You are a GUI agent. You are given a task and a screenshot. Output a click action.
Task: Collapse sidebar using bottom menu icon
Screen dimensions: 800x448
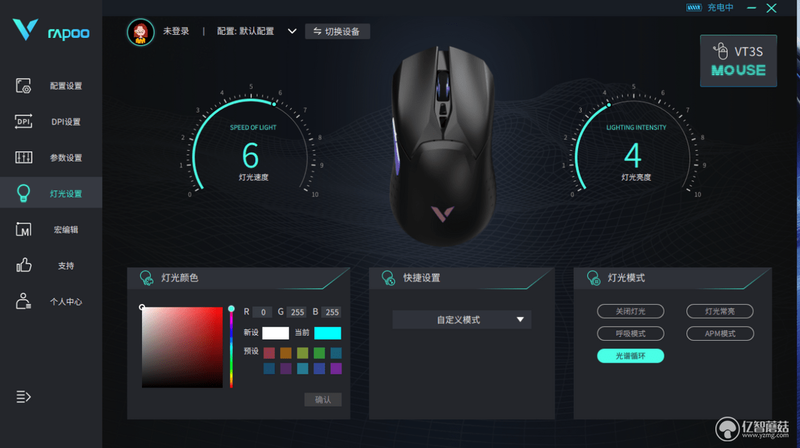(x=23, y=396)
